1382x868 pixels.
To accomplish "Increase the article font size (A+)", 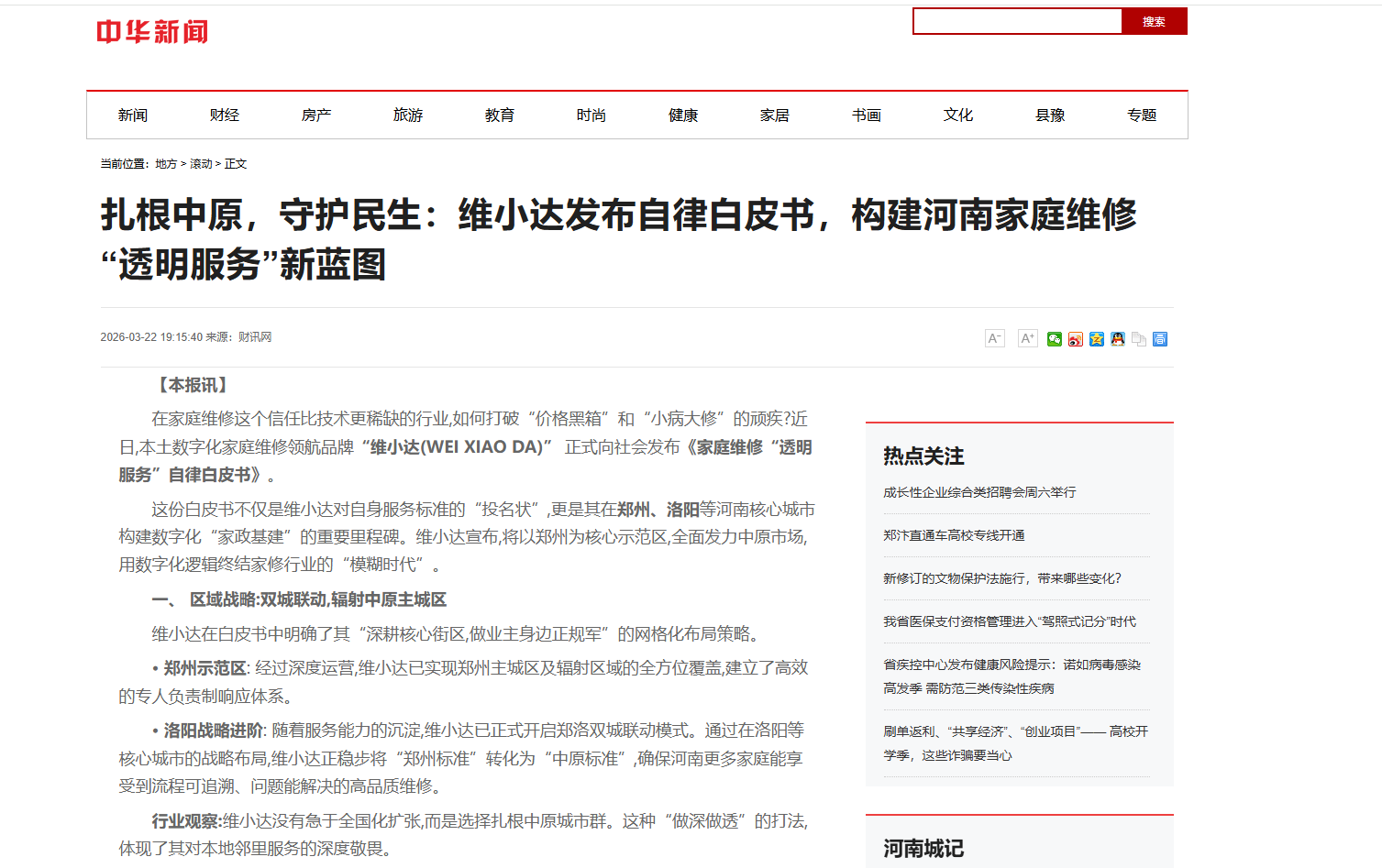I will [x=1028, y=338].
